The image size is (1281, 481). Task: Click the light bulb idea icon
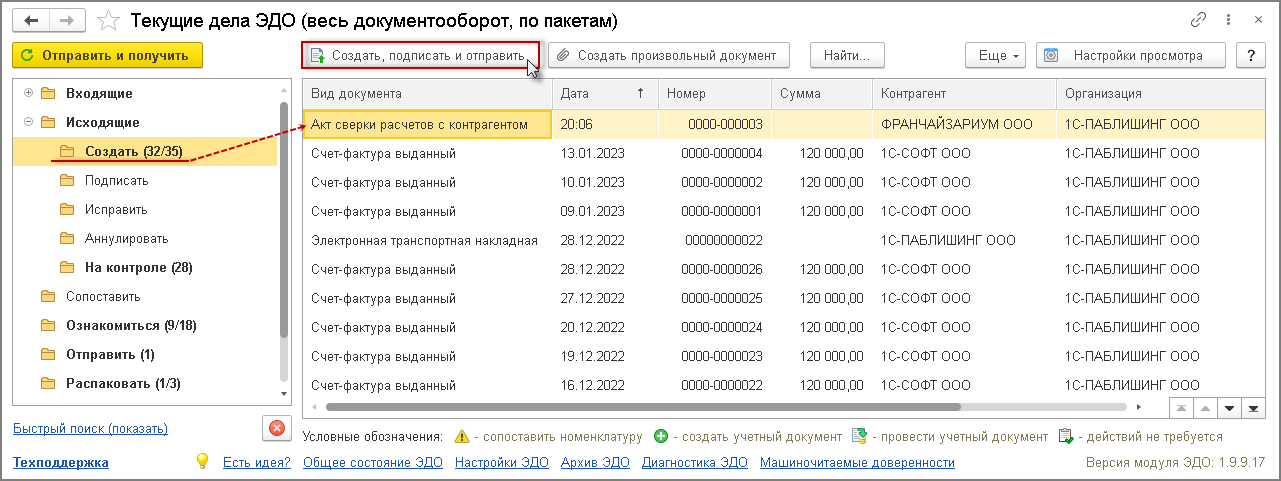coord(202,461)
